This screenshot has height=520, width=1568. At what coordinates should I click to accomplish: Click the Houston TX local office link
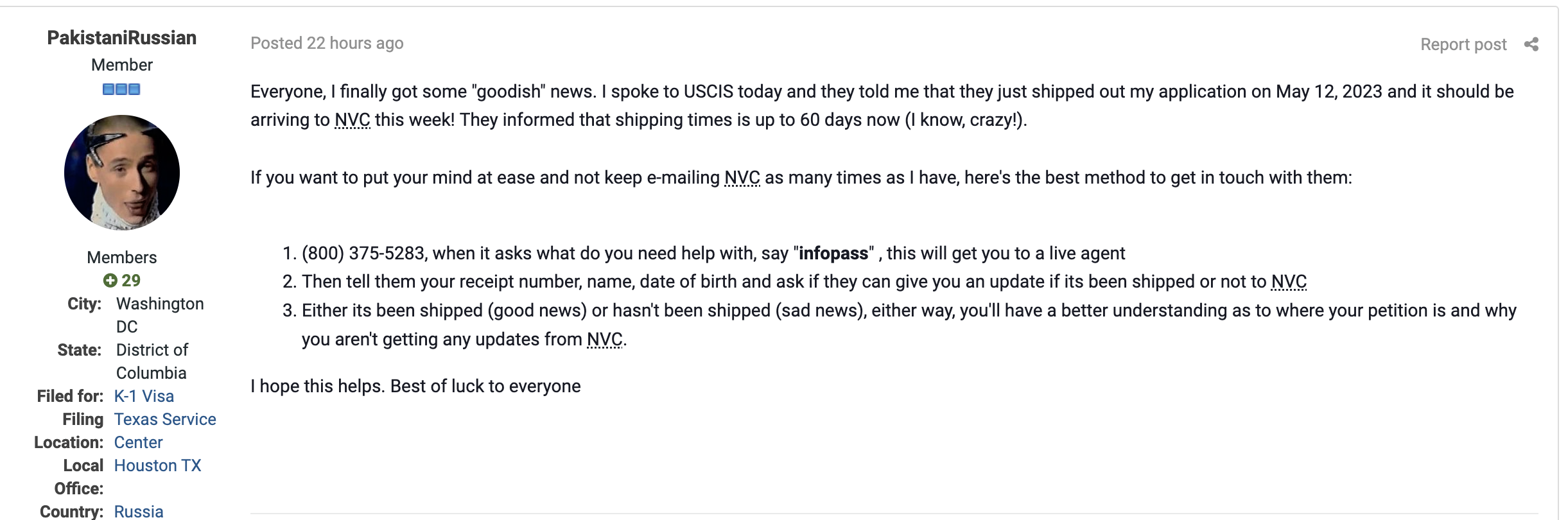pos(158,465)
